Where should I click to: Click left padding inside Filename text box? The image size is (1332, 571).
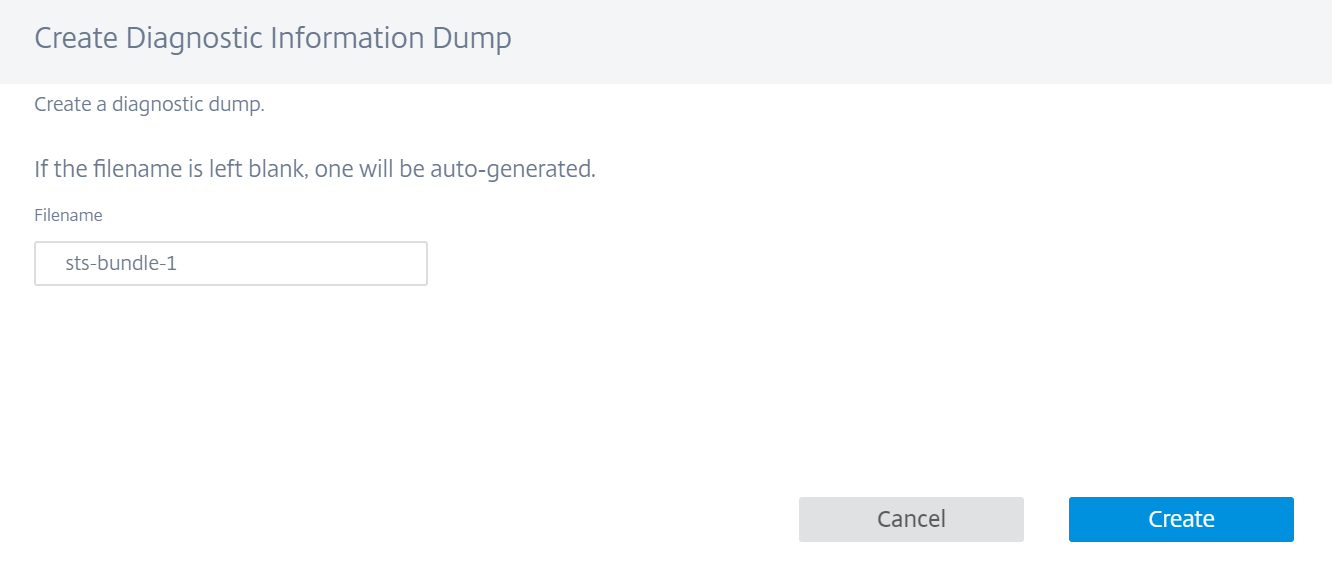point(49,264)
